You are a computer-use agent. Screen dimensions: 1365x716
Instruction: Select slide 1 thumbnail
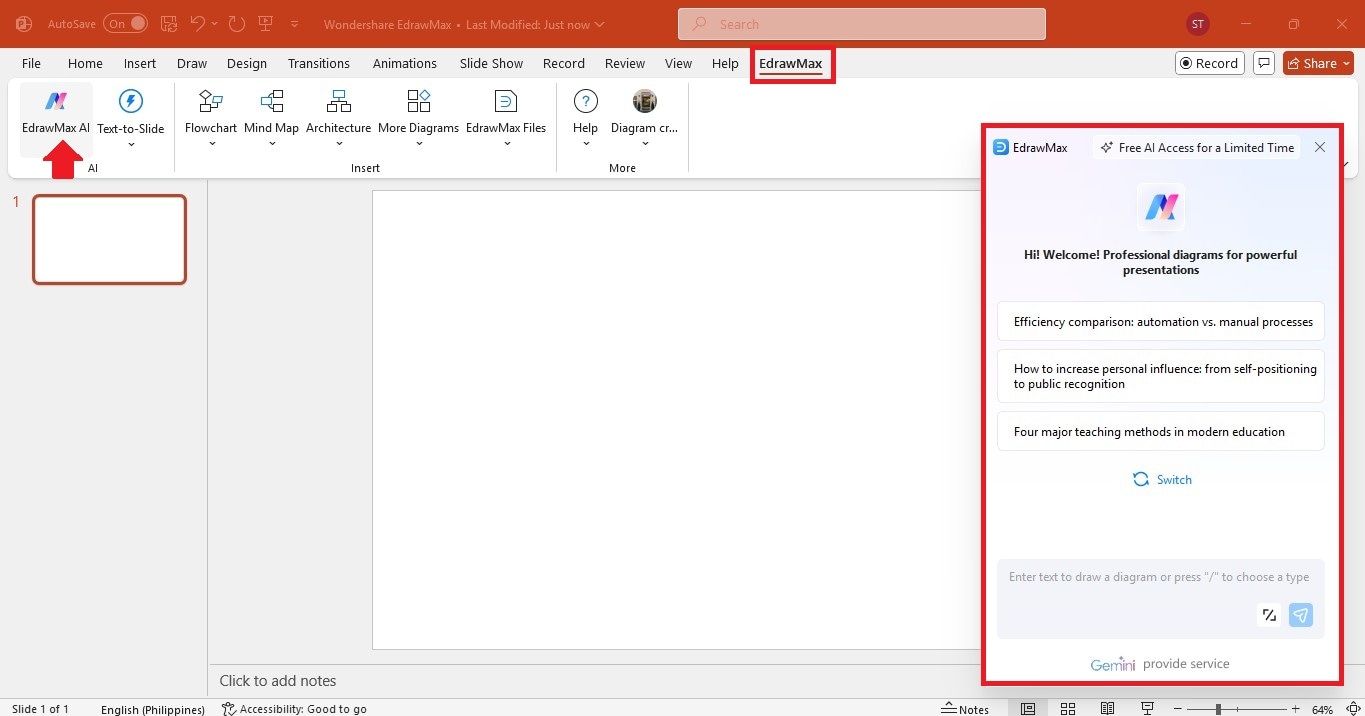click(110, 240)
